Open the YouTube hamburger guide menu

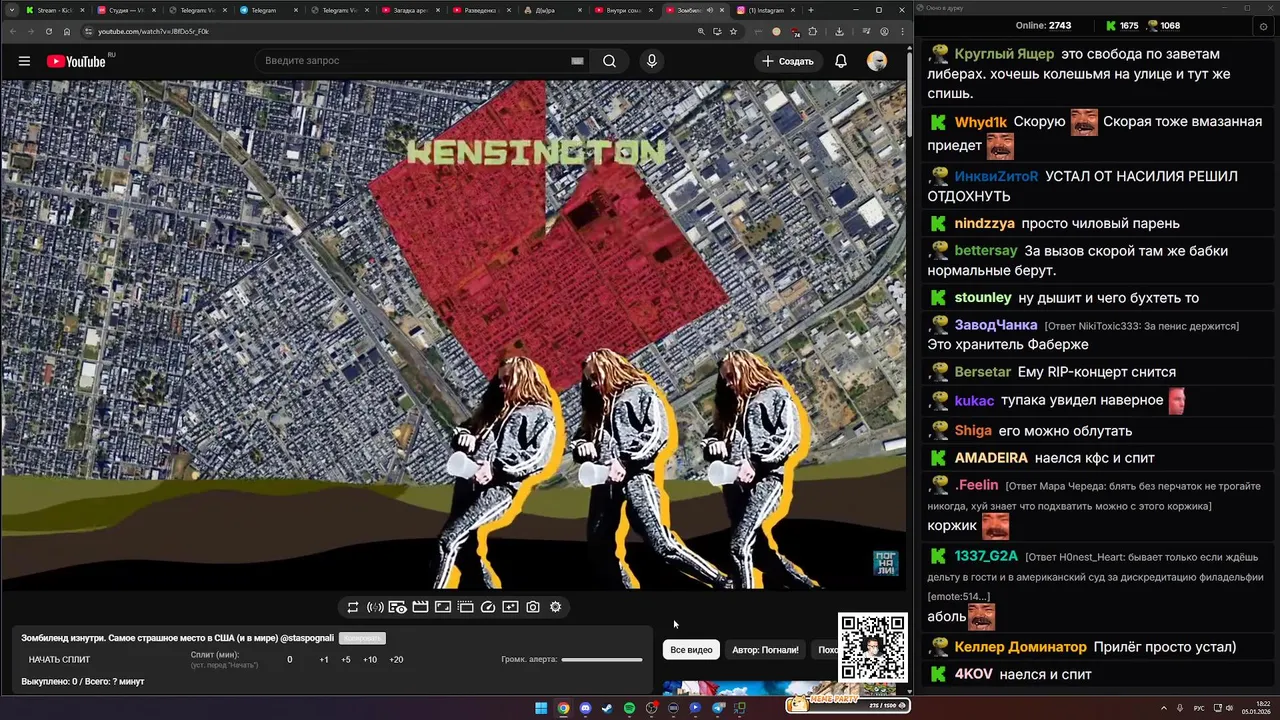coord(24,61)
